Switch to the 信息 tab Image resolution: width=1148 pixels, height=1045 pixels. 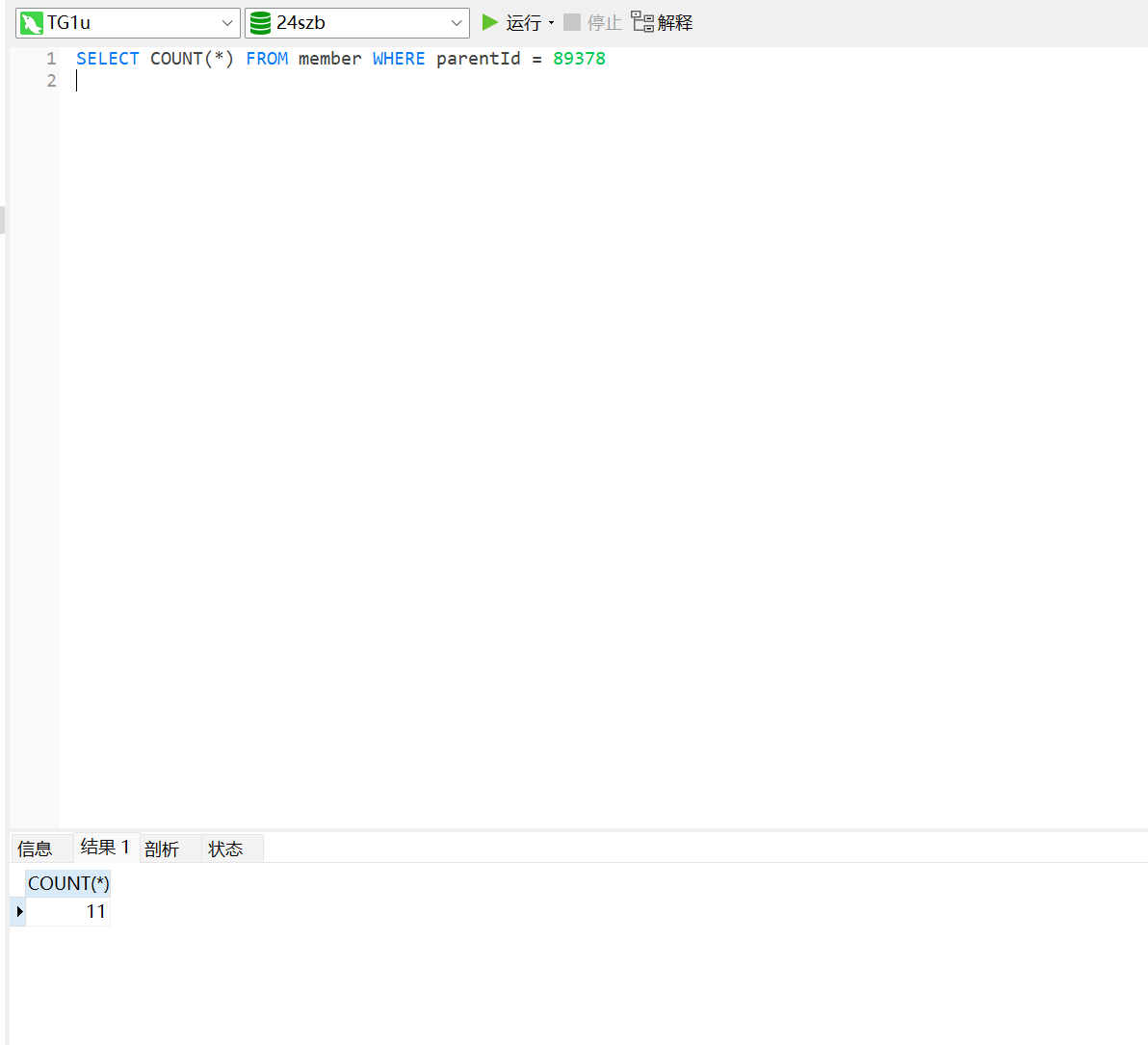[35, 849]
